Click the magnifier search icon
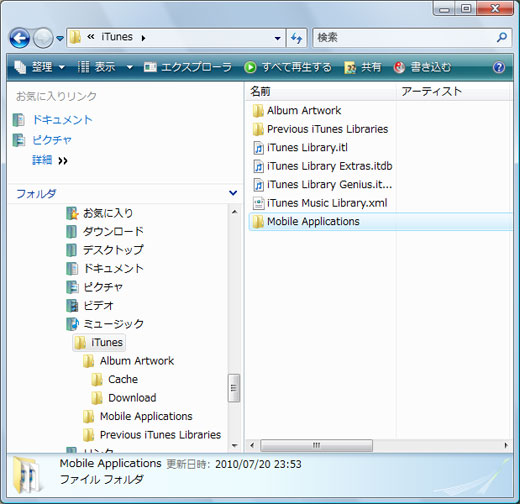This screenshot has height=504, width=520. click(502, 37)
